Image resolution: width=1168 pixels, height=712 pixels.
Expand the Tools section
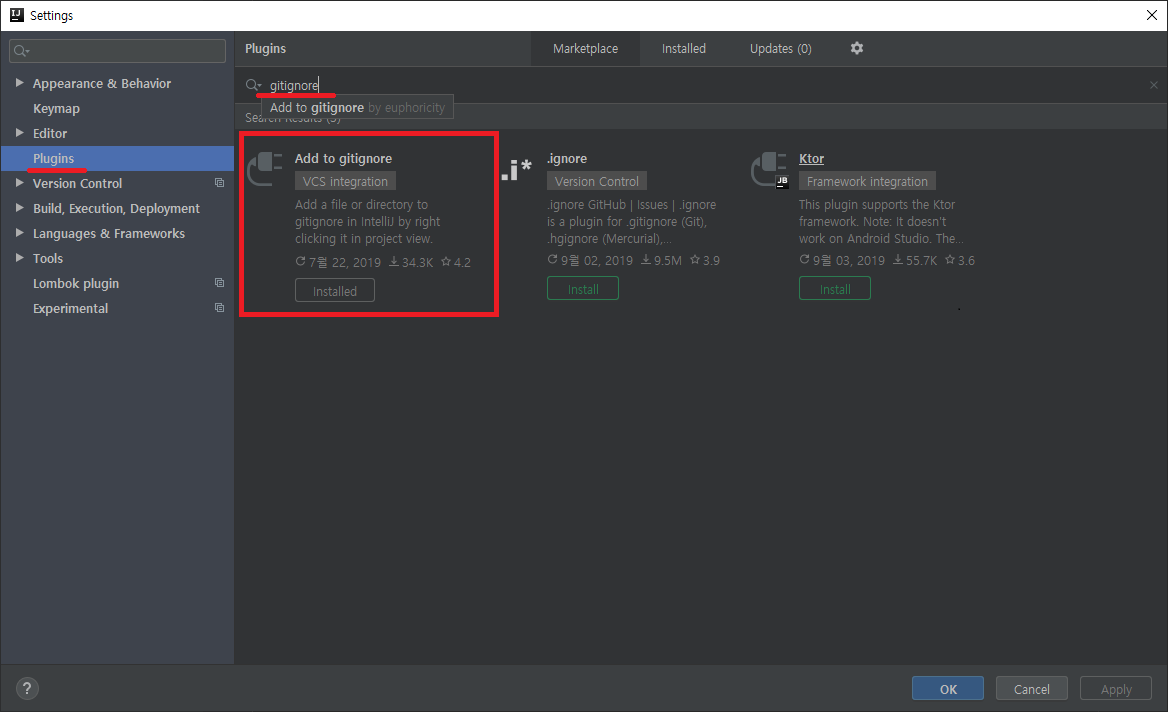point(19,258)
